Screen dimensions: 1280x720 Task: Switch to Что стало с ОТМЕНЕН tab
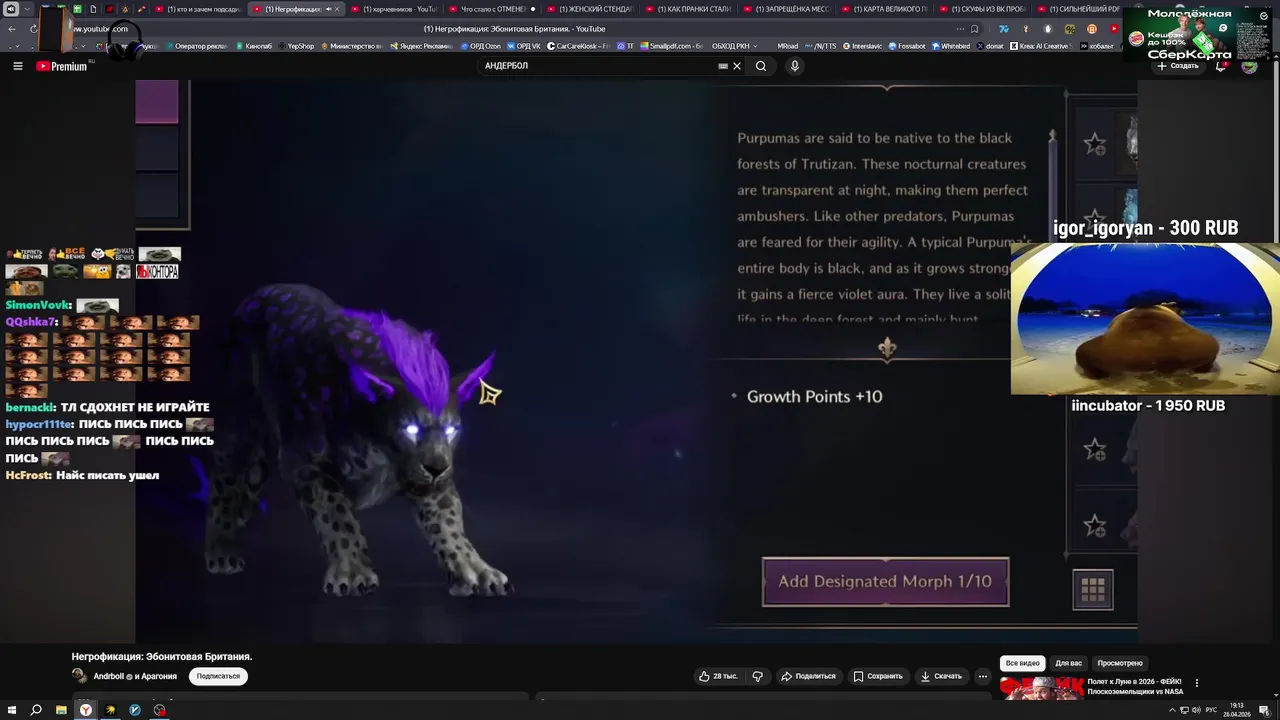(491, 9)
